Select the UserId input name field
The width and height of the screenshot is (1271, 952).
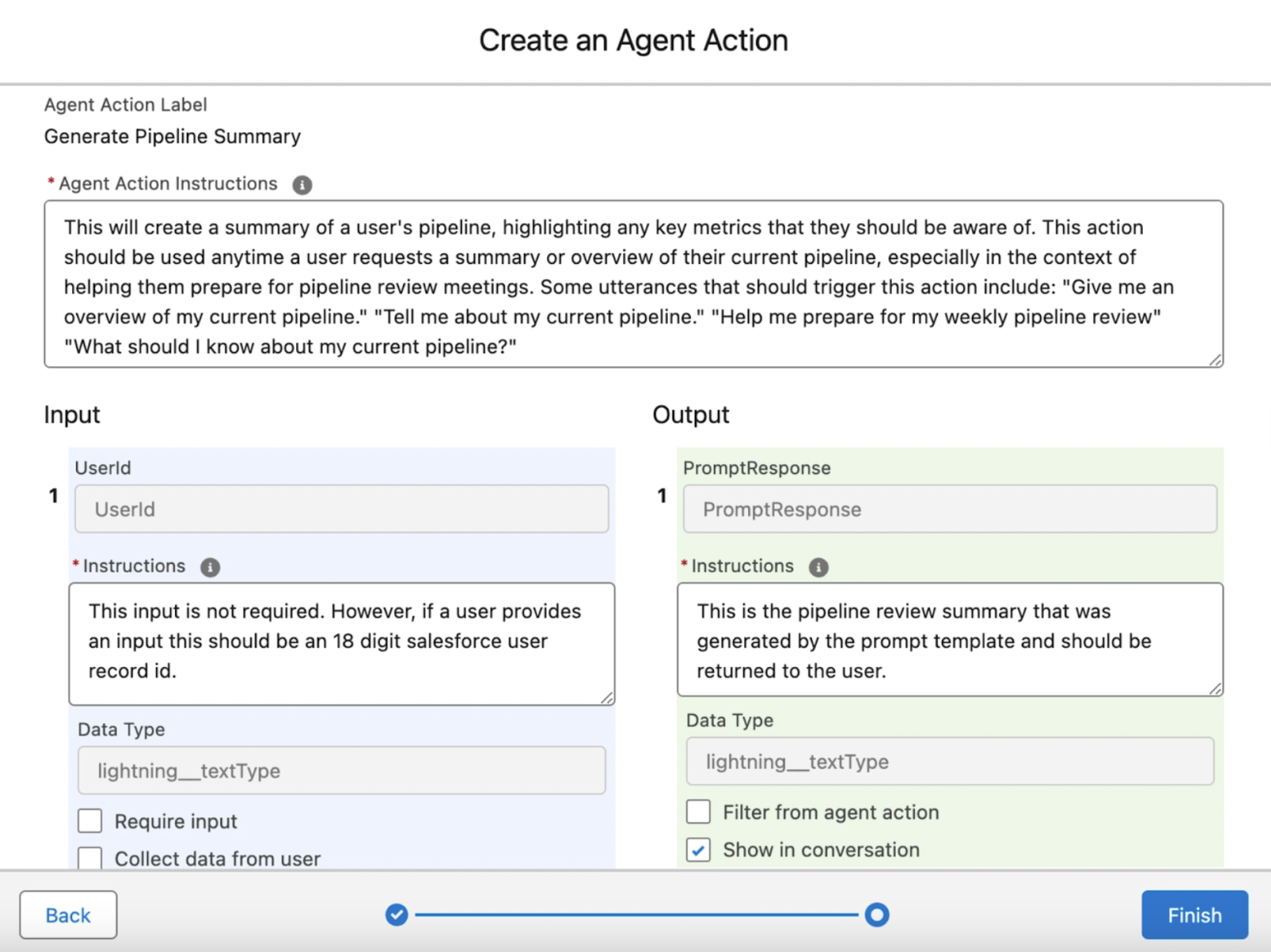click(342, 509)
